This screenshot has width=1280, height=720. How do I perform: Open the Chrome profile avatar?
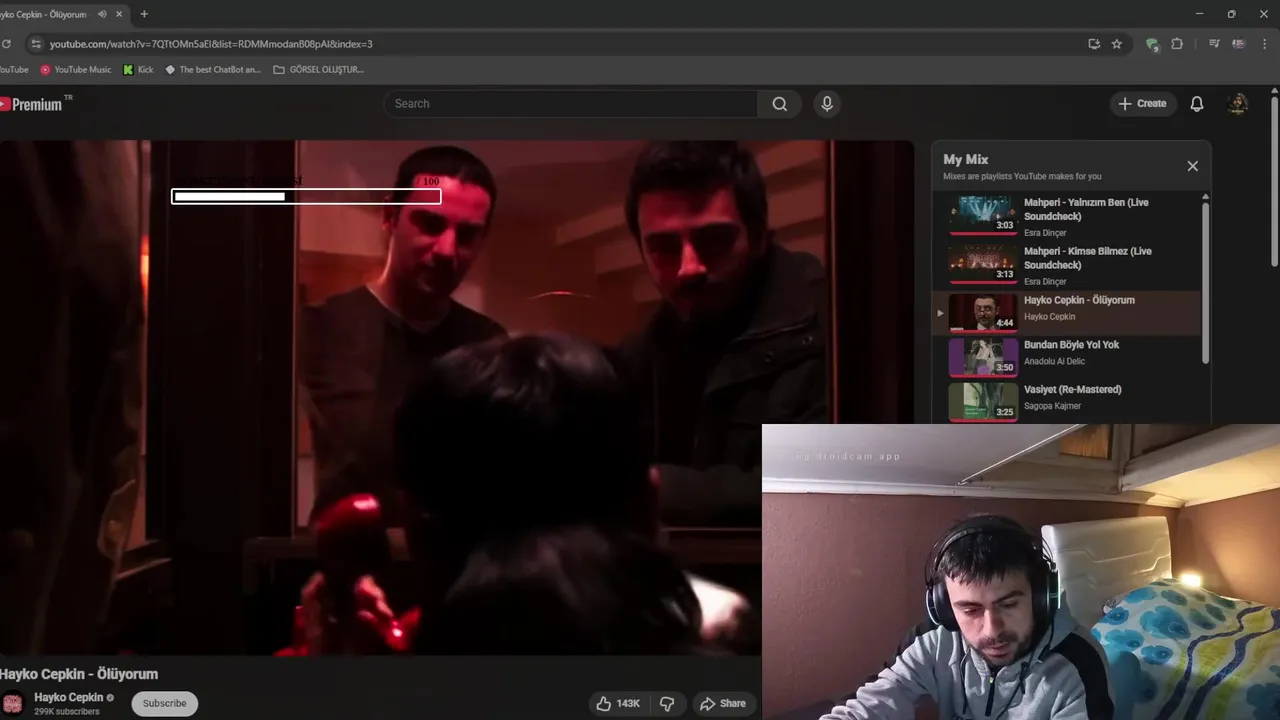[1239, 44]
